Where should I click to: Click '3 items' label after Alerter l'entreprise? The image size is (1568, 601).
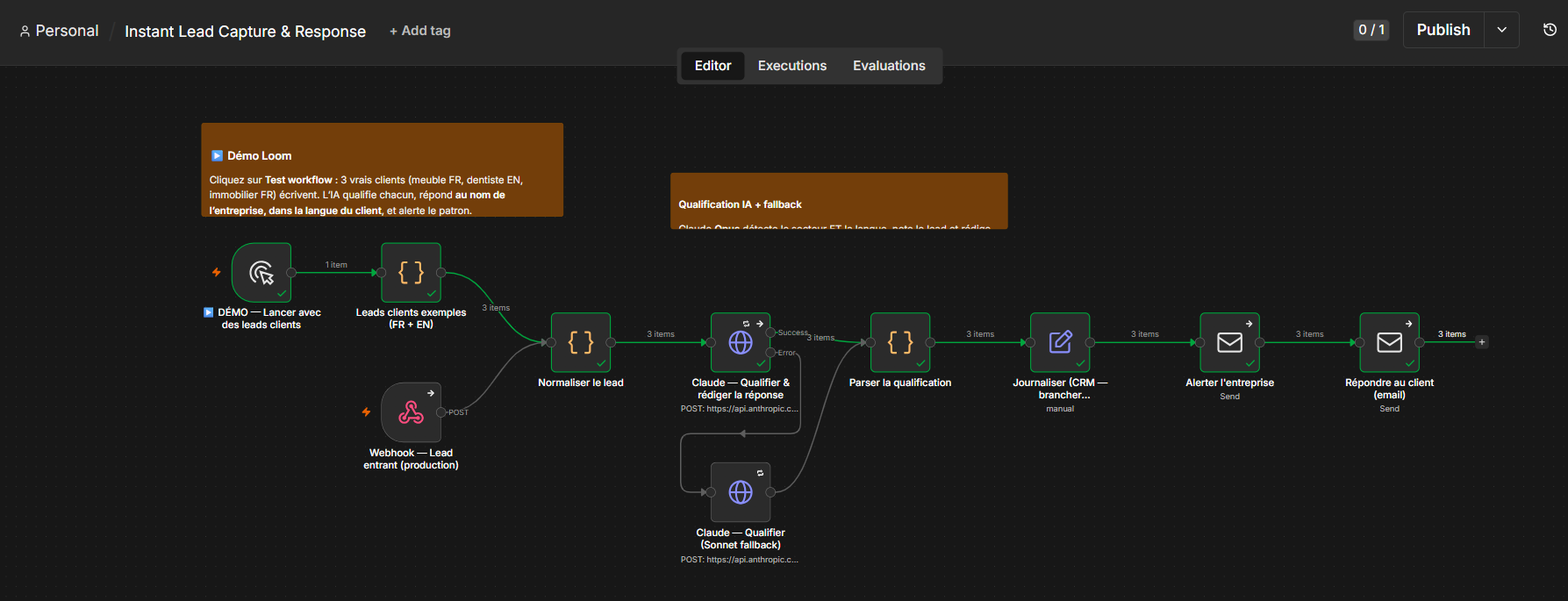1310,334
